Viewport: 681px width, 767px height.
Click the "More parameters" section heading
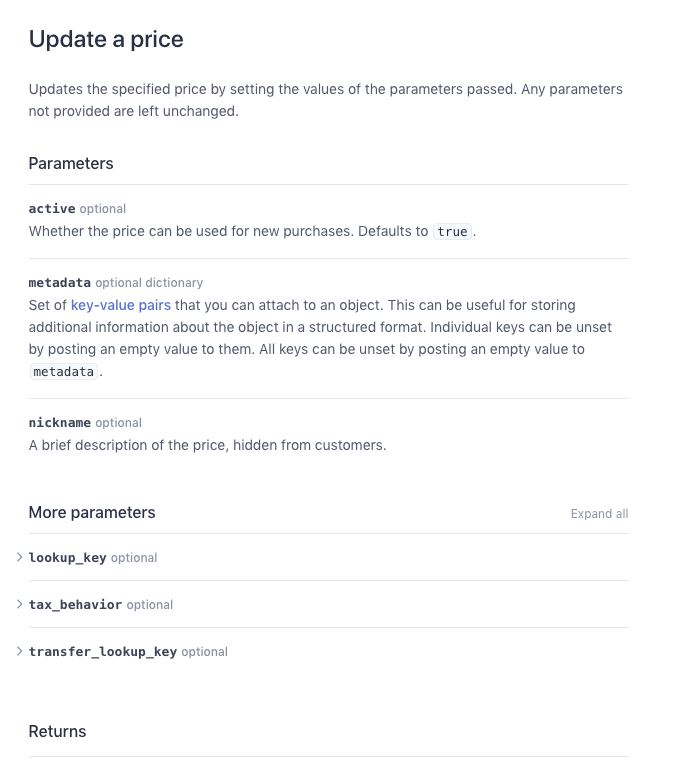click(x=92, y=512)
